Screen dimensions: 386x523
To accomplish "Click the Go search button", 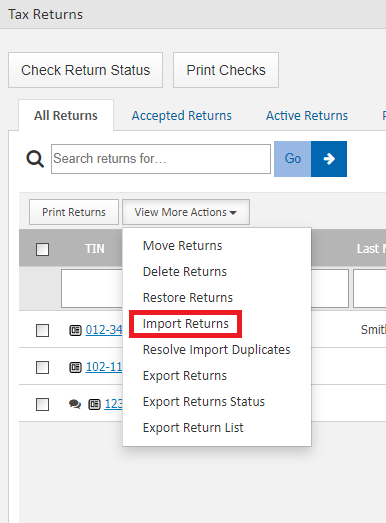I will click(x=293, y=159).
